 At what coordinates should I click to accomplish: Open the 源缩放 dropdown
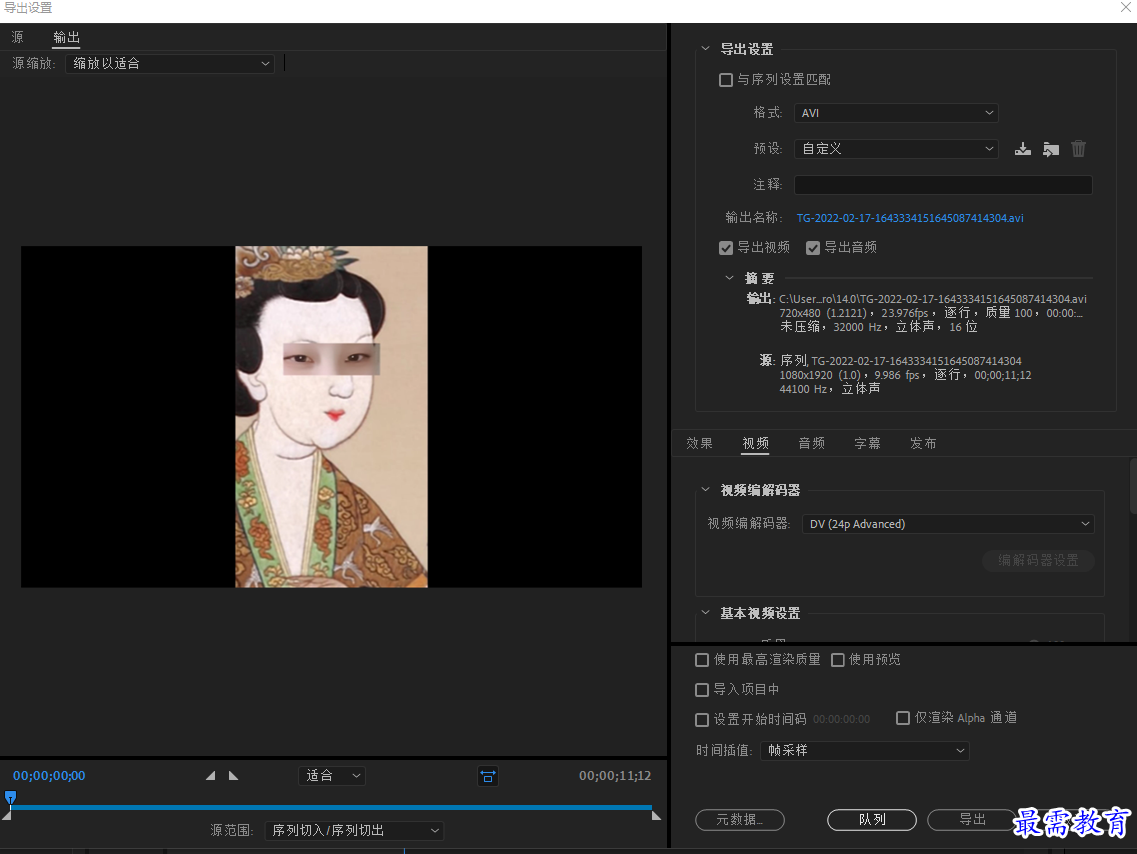[170, 64]
